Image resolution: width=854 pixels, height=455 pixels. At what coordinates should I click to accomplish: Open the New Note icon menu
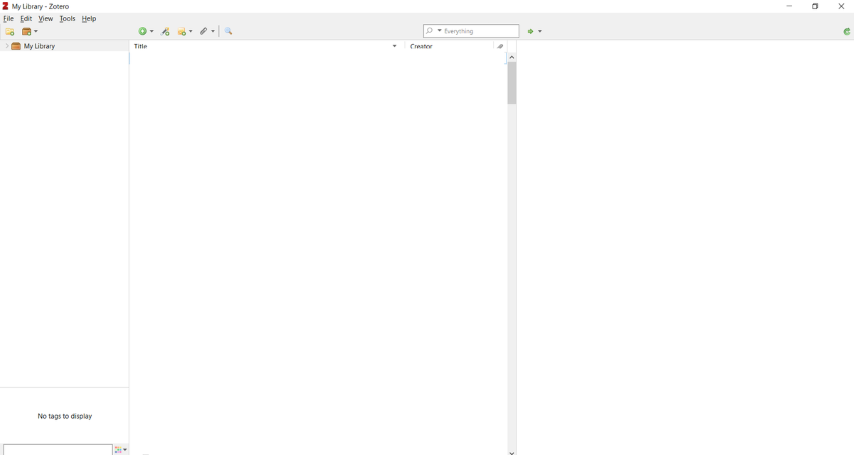click(185, 32)
